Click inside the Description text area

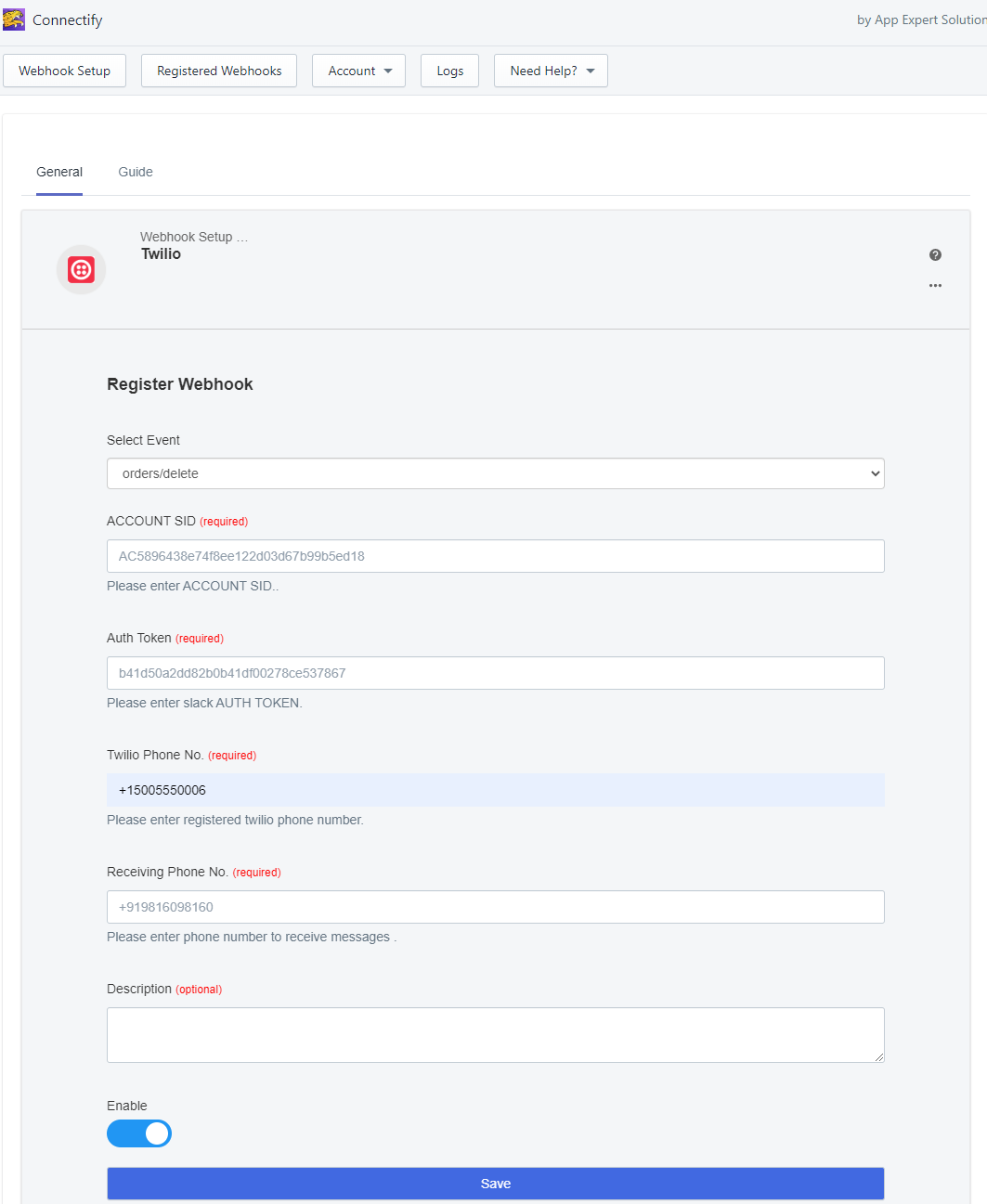[x=495, y=1034]
